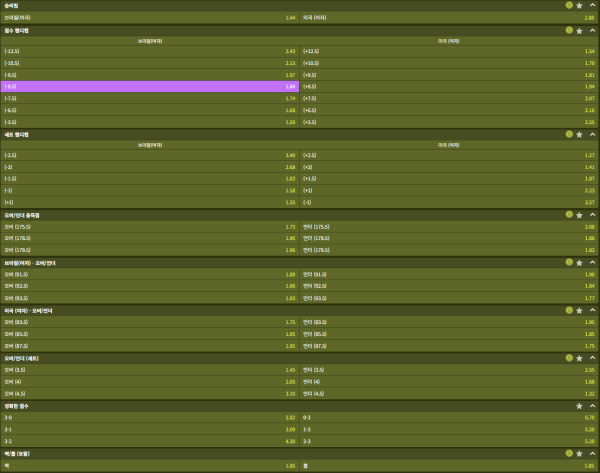This screenshot has height=473, width=600.
Task: Show info for 점수 핸디캡 section
Action: [569, 31]
